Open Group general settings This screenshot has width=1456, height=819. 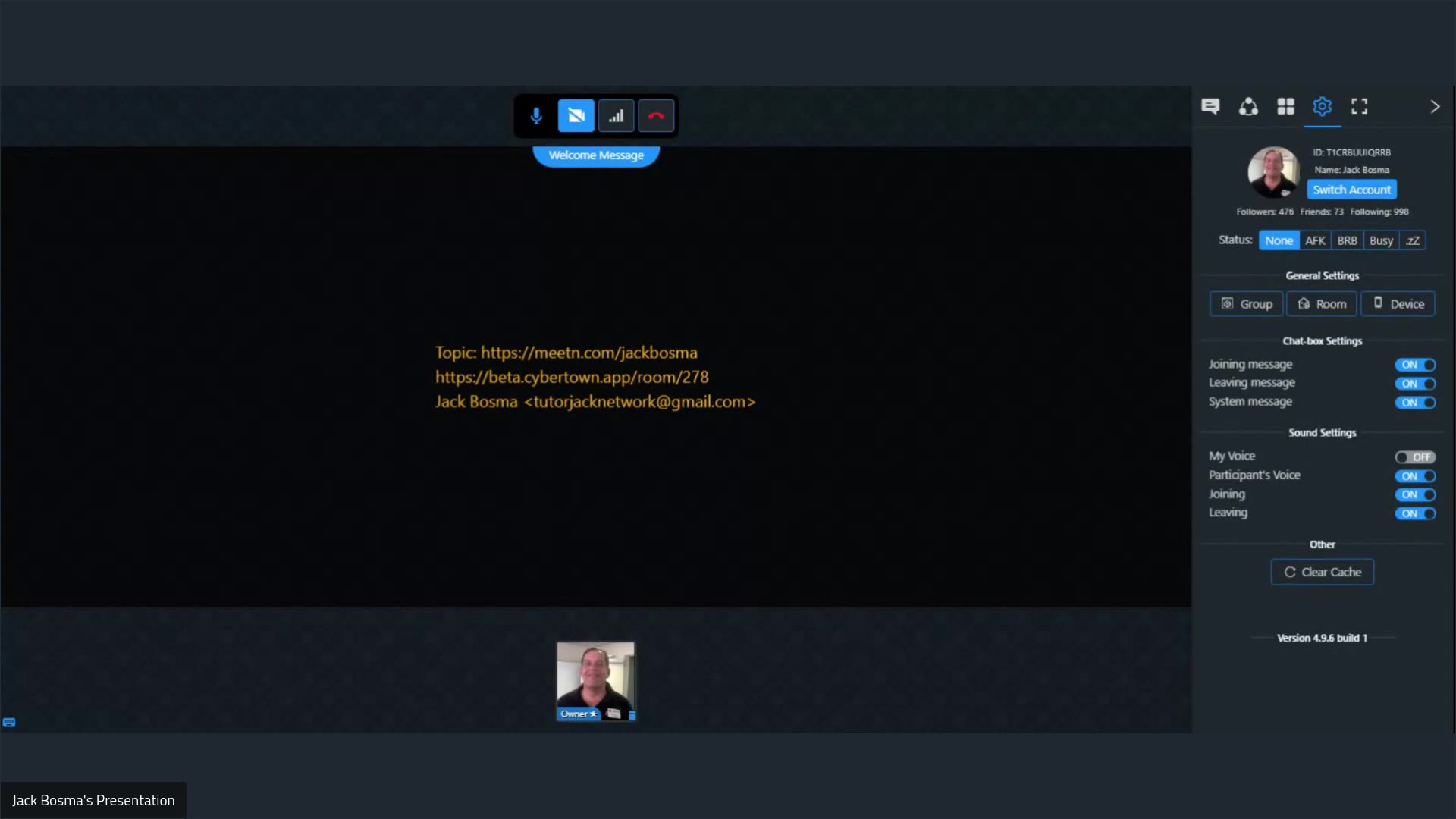[1246, 304]
